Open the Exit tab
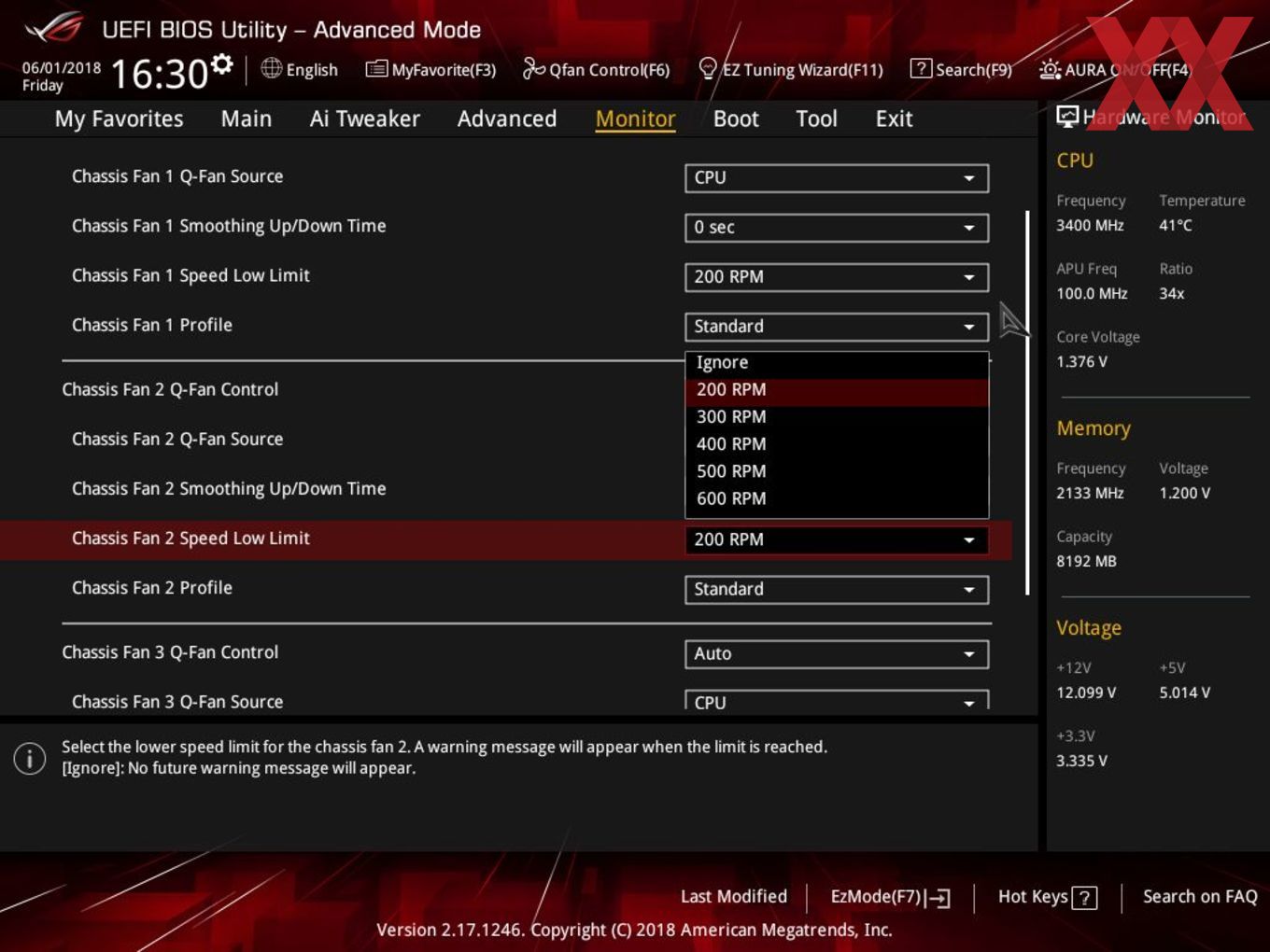Viewport: 1270px width, 952px height. [894, 119]
